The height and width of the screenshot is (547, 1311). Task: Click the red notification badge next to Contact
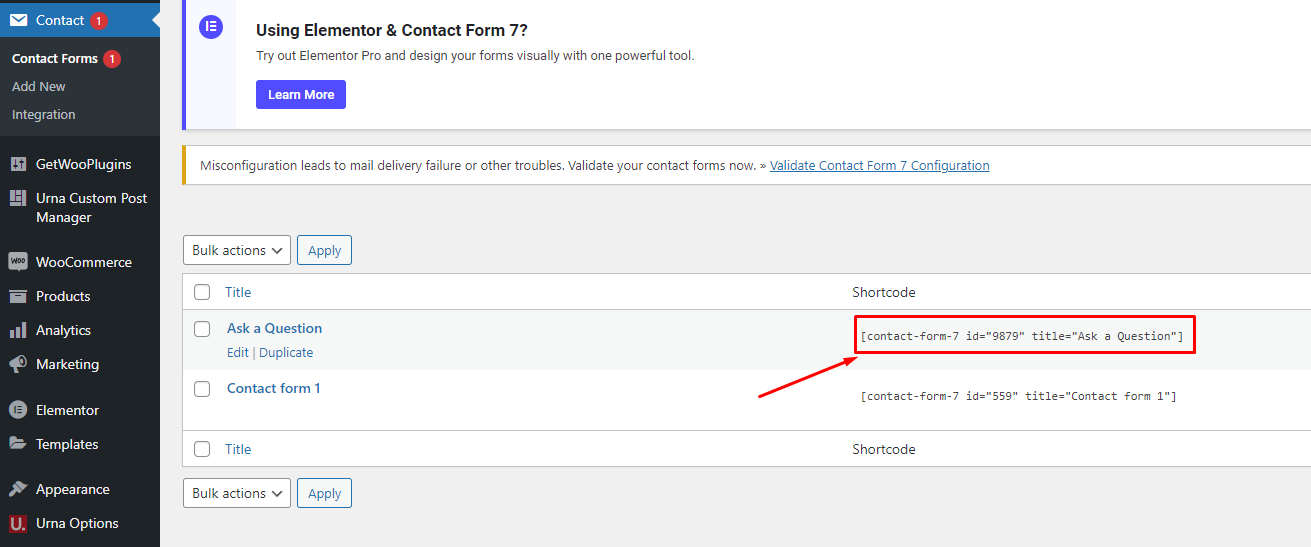tap(98, 20)
